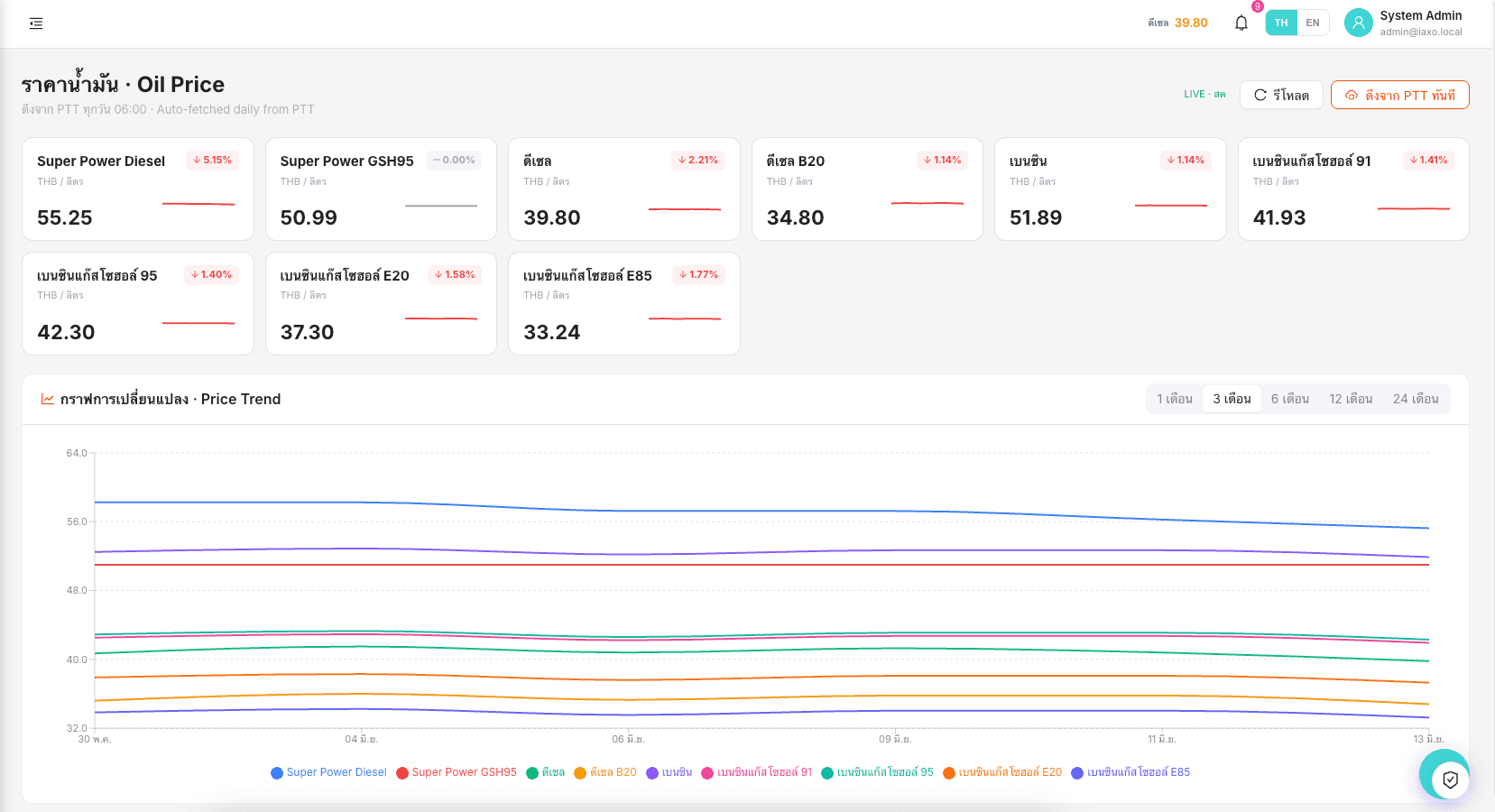Click the ดีเซล card title

tap(538, 161)
